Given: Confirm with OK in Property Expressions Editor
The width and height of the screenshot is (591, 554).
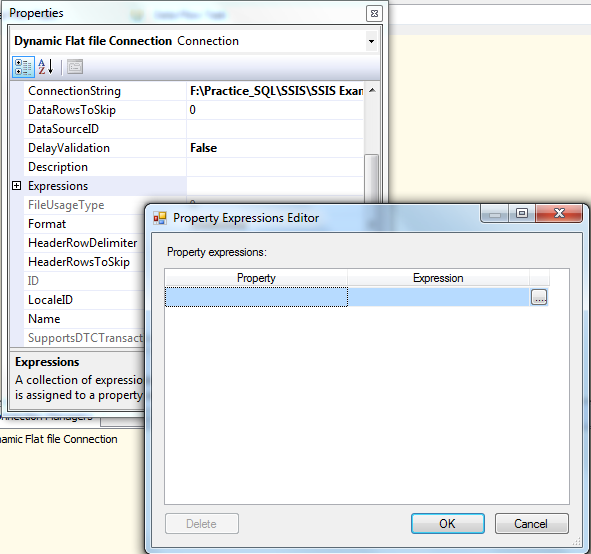Looking at the screenshot, I should (x=448, y=523).
